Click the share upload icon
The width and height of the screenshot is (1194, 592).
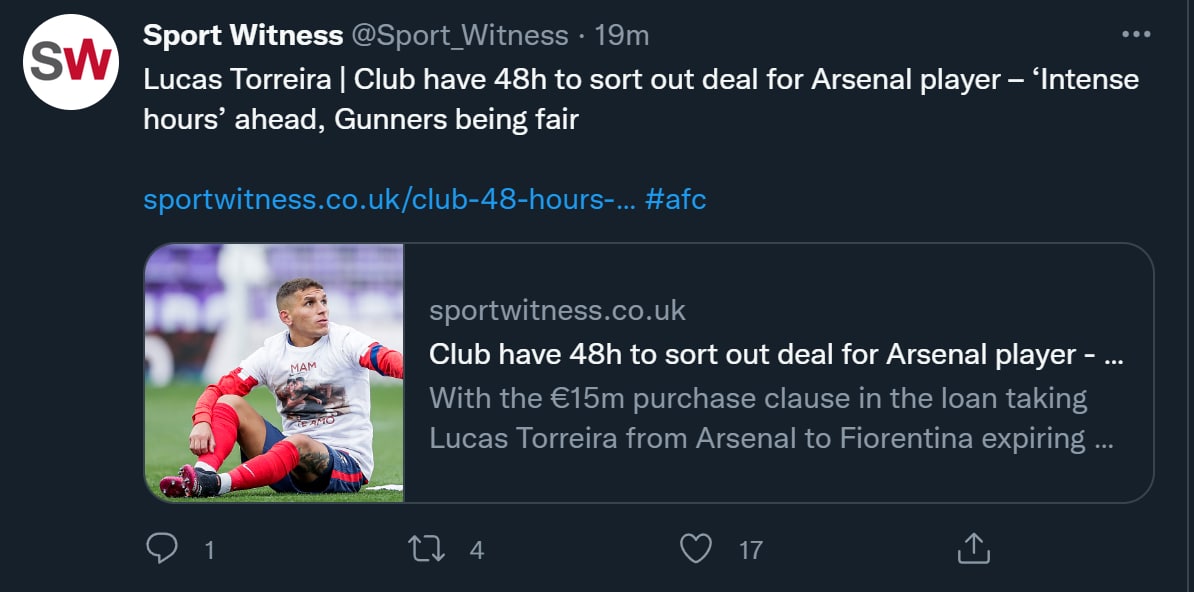pyautogui.click(x=973, y=548)
